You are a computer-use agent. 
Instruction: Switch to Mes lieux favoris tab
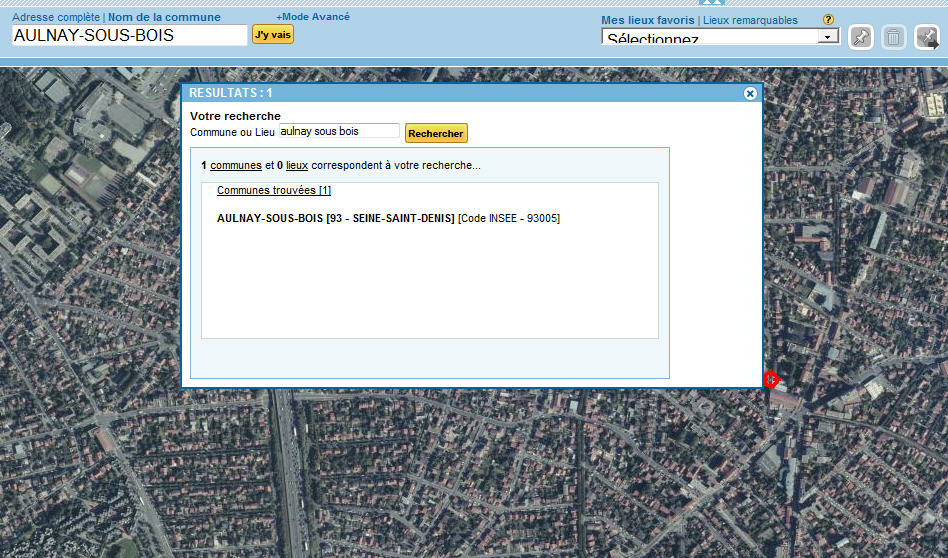point(647,20)
